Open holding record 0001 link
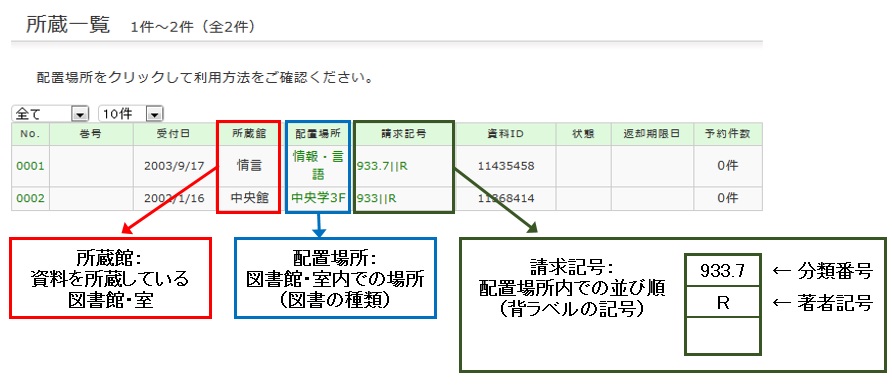892x388 pixels. coord(30,166)
